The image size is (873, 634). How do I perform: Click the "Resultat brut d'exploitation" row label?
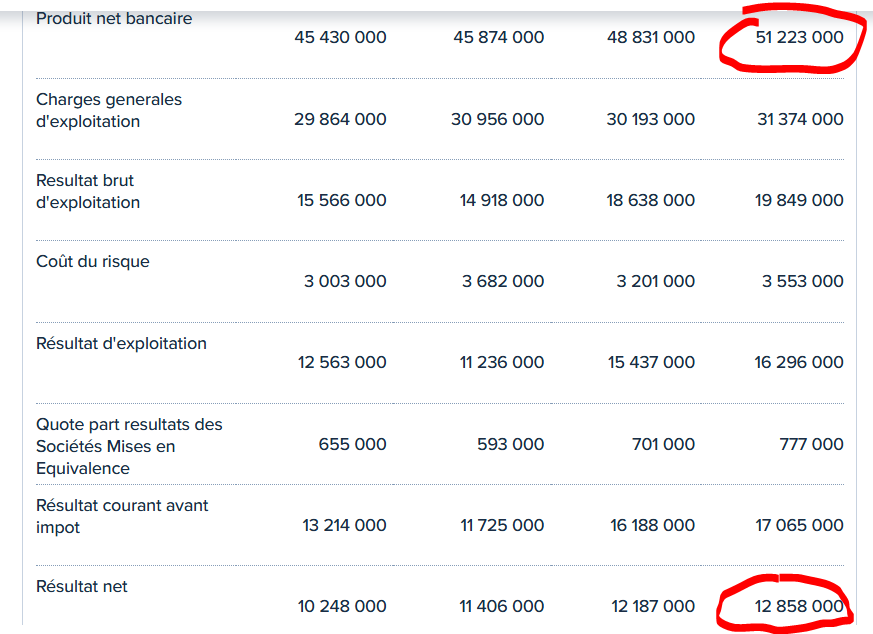click(x=88, y=192)
